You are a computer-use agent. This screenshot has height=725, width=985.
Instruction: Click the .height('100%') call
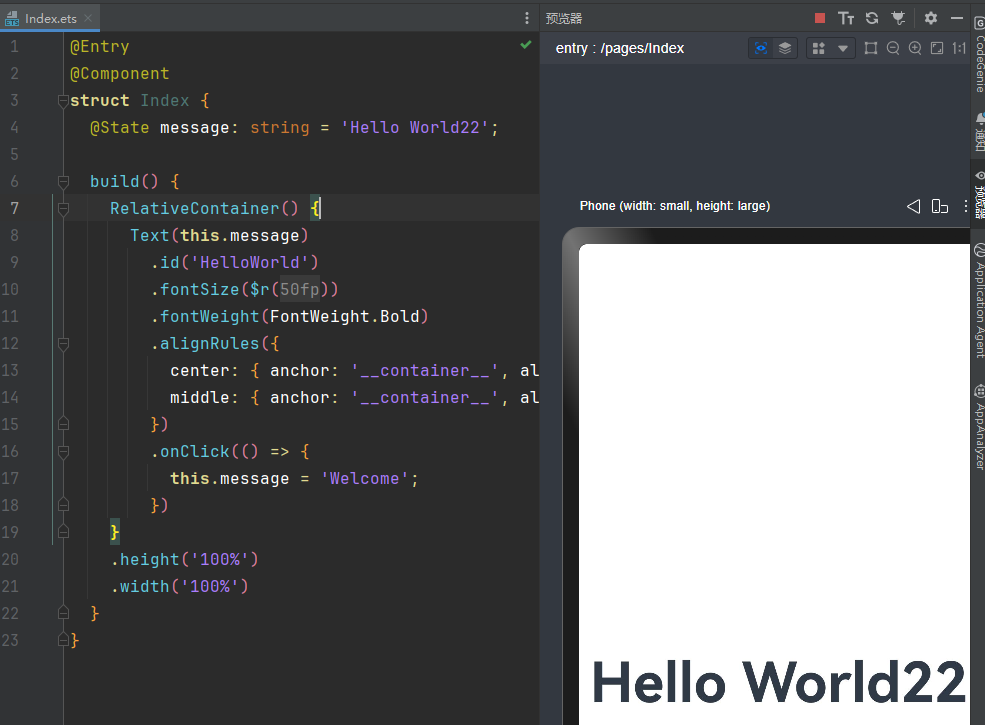click(x=185, y=559)
